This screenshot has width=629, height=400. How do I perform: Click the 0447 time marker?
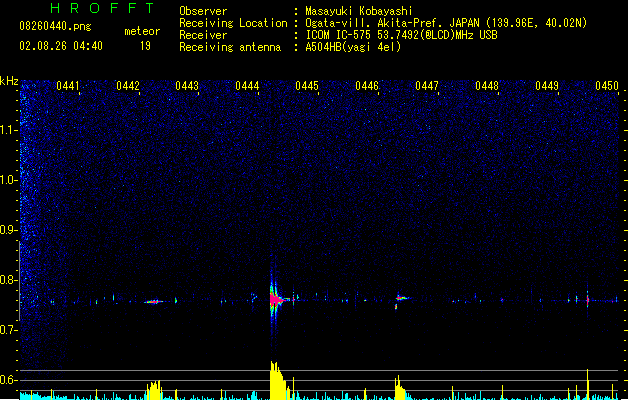click(427, 86)
